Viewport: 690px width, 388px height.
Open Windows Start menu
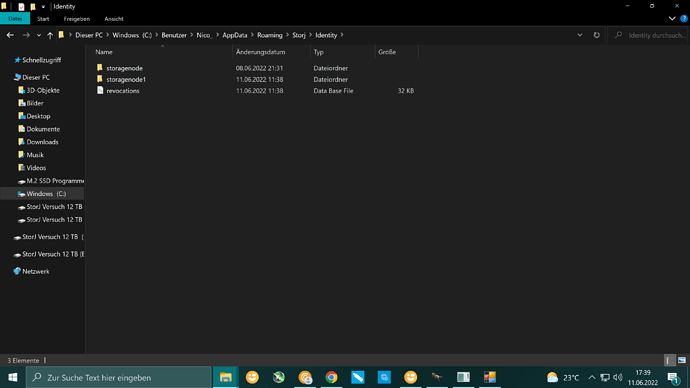pyautogui.click(x=13, y=377)
